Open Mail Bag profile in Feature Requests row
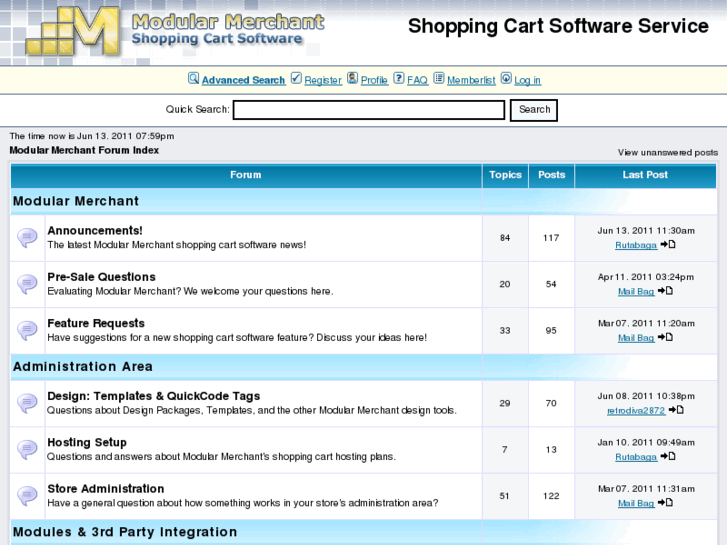This screenshot has width=727, height=545. 636,338
